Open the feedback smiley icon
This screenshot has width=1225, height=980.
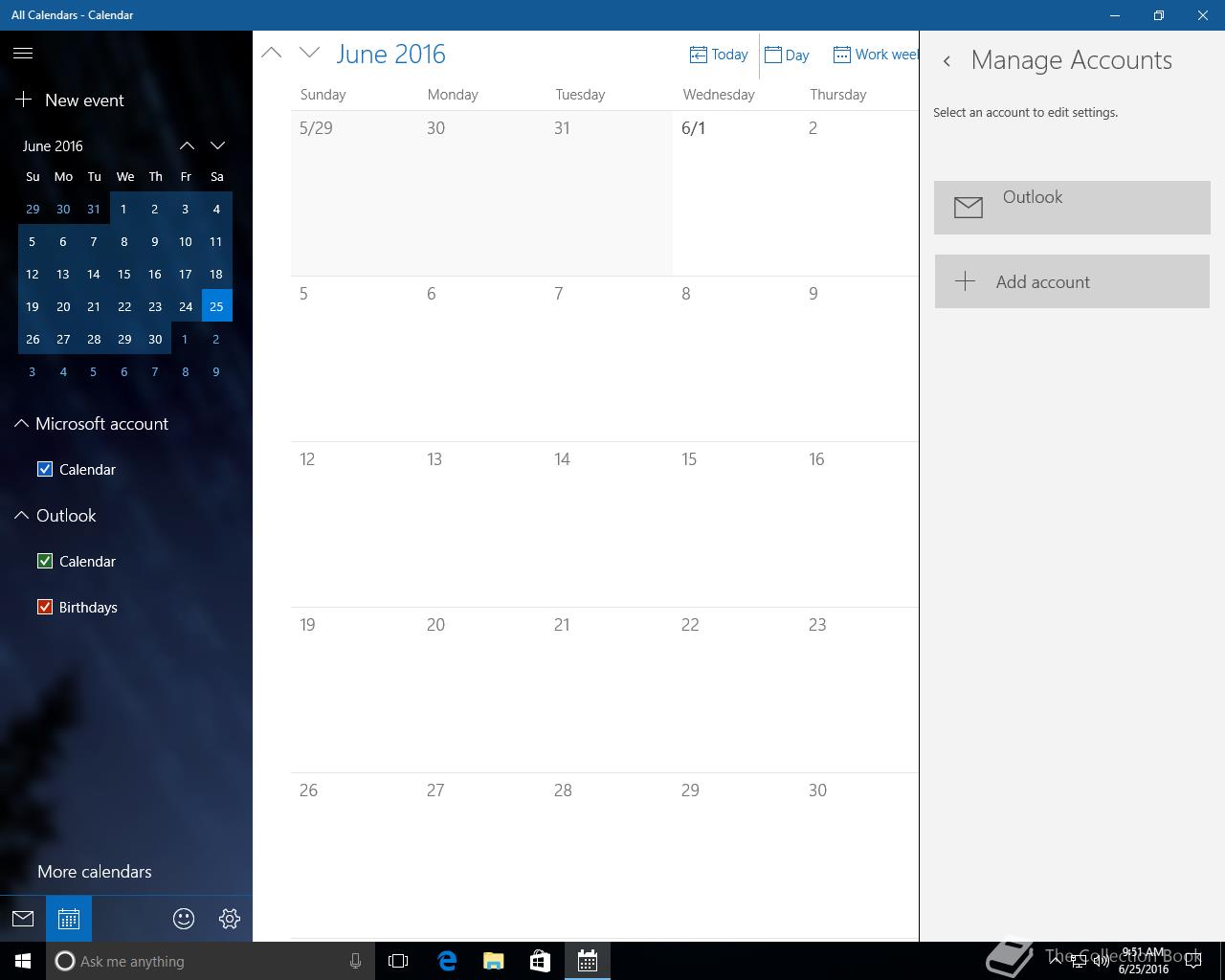(x=184, y=919)
